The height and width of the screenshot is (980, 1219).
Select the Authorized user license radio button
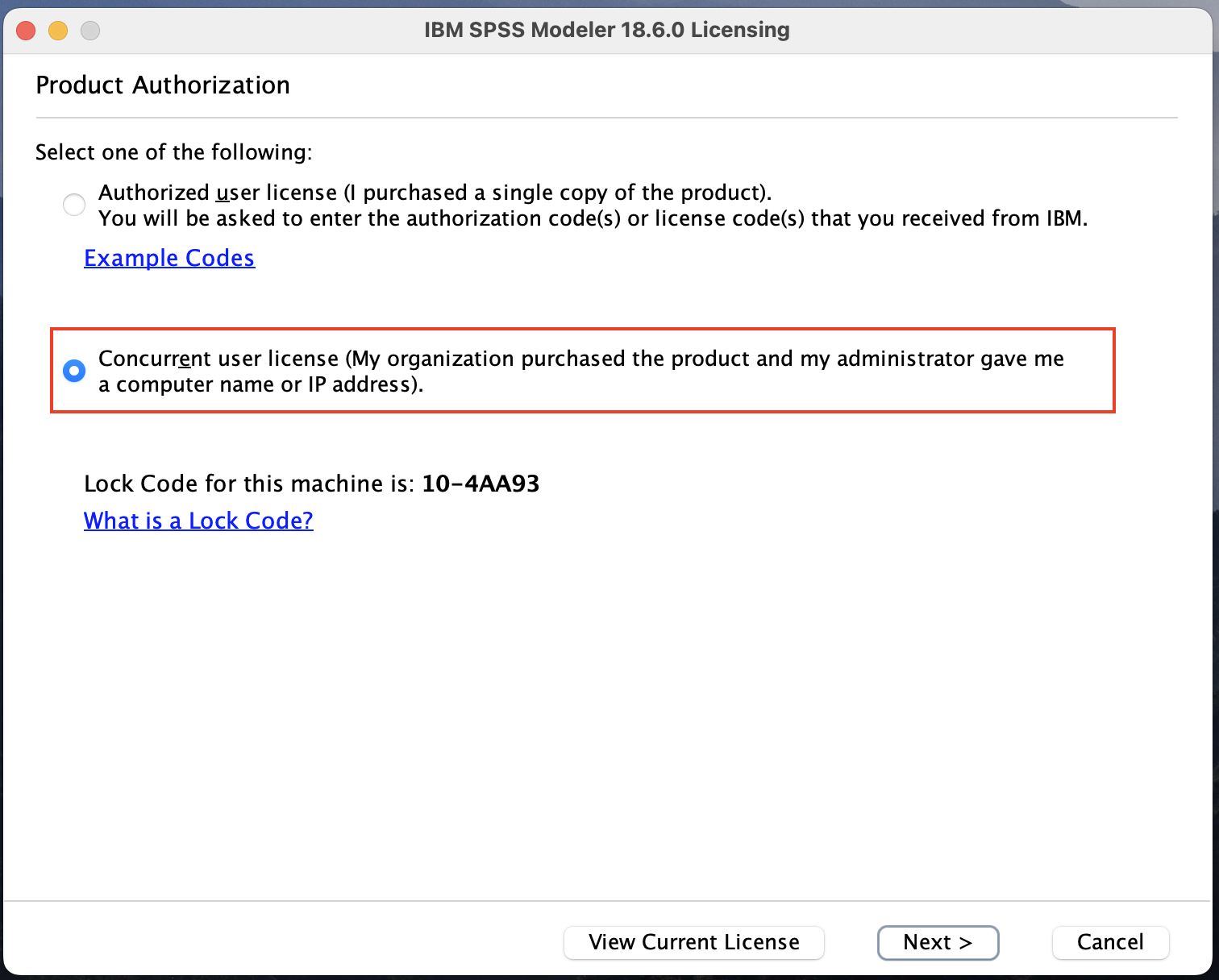(74, 205)
